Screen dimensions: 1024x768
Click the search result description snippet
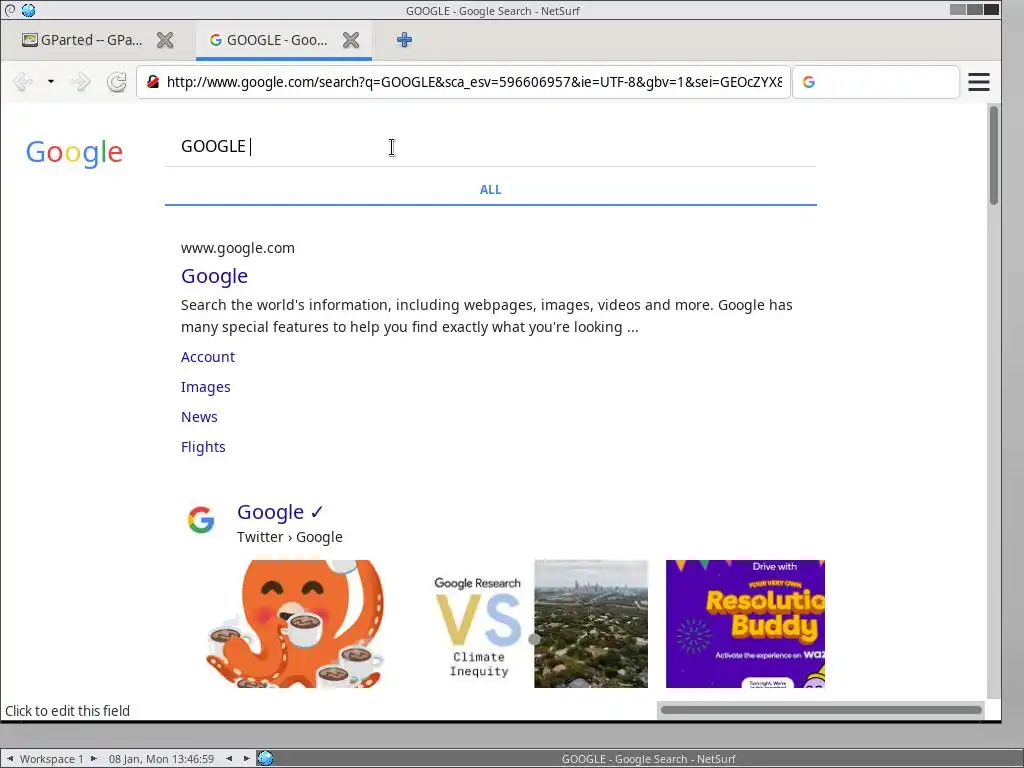point(487,316)
